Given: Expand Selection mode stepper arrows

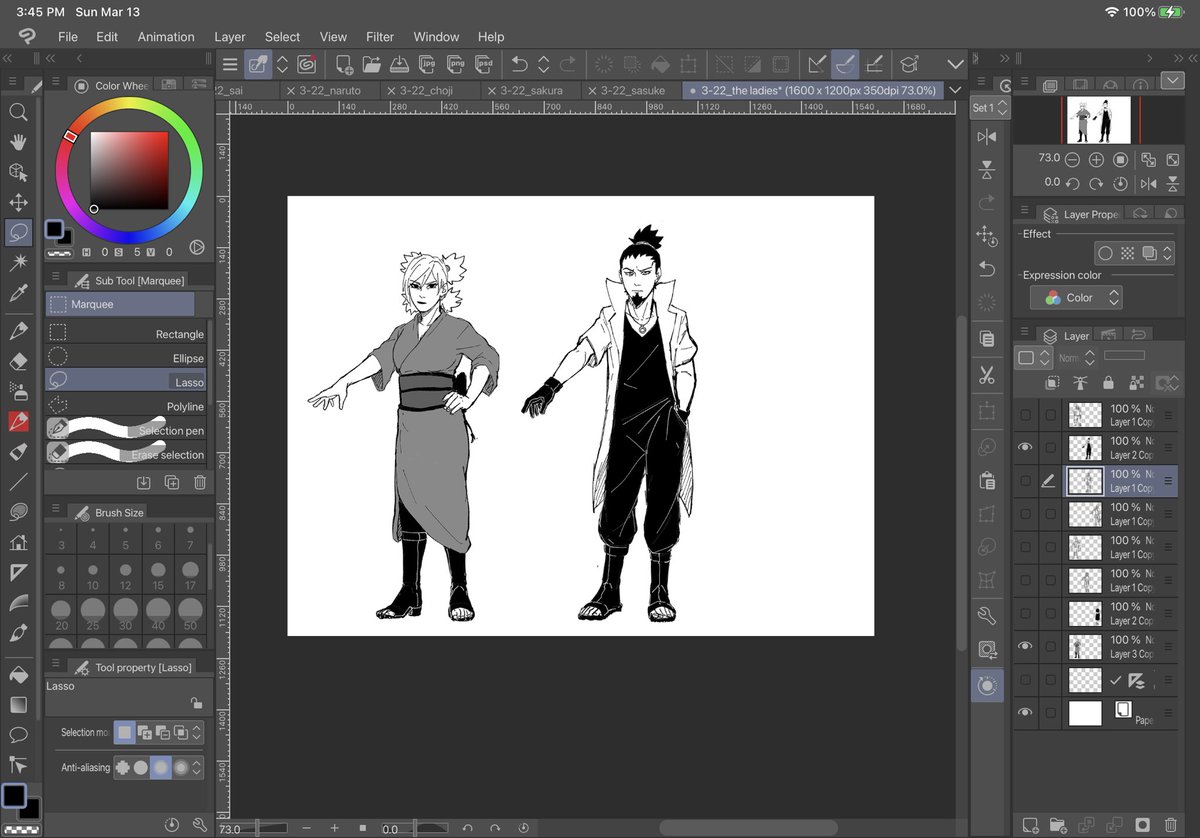Looking at the screenshot, I should [x=197, y=733].
